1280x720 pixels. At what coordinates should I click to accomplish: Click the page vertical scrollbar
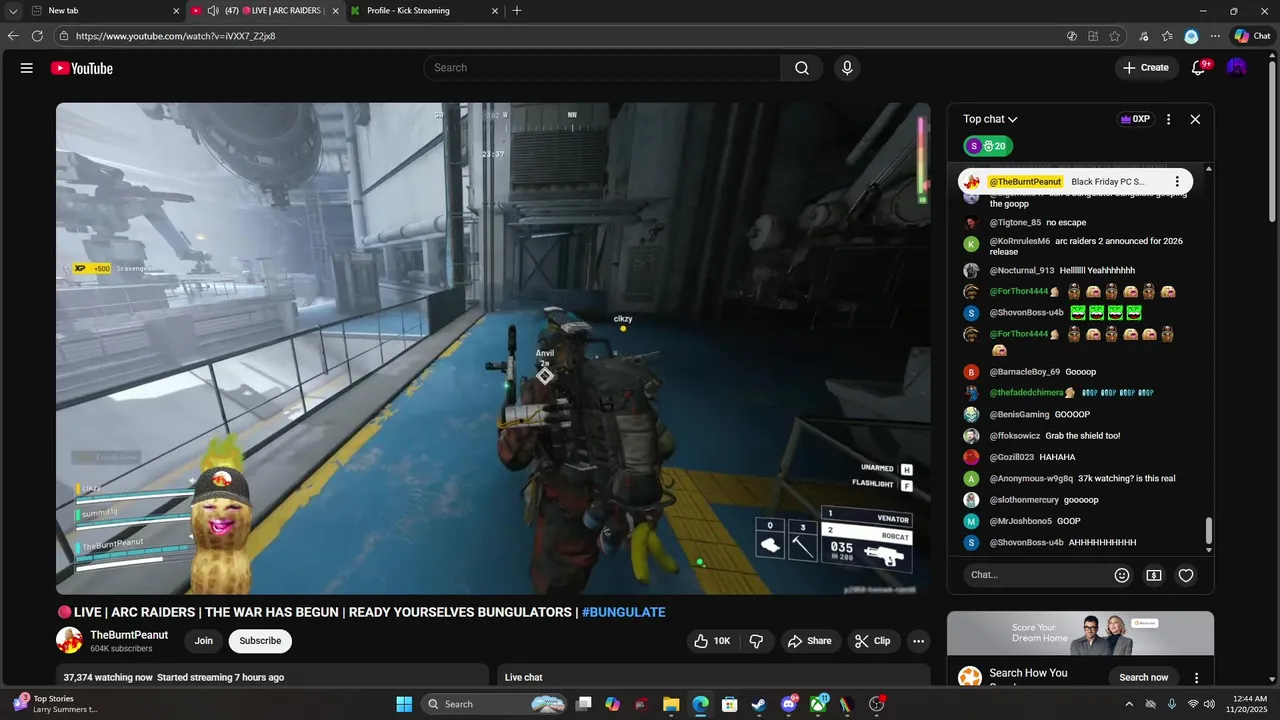(x=1273, y=140)
